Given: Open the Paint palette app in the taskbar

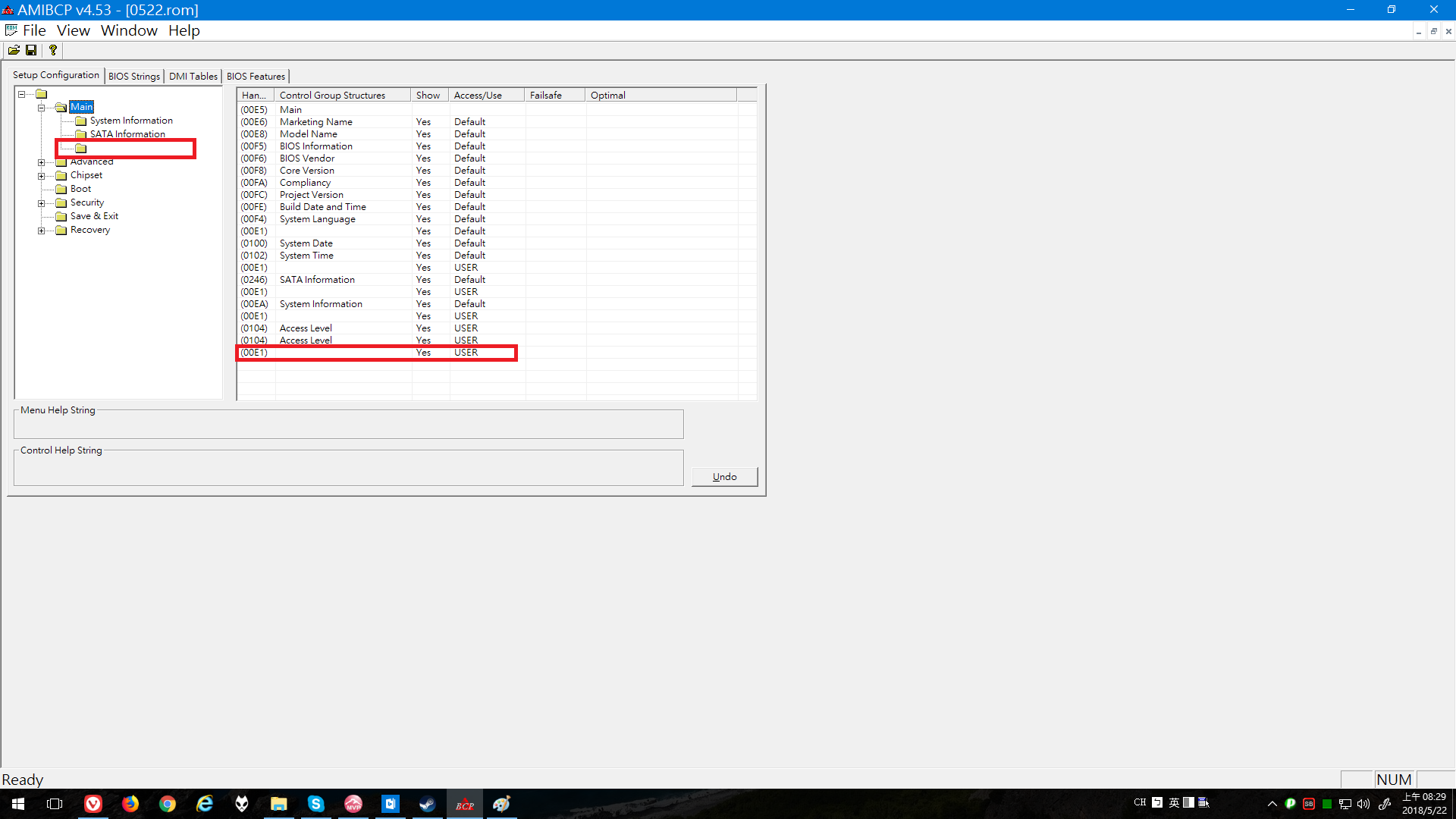Looking at the screenshot, I should point(502,804).
